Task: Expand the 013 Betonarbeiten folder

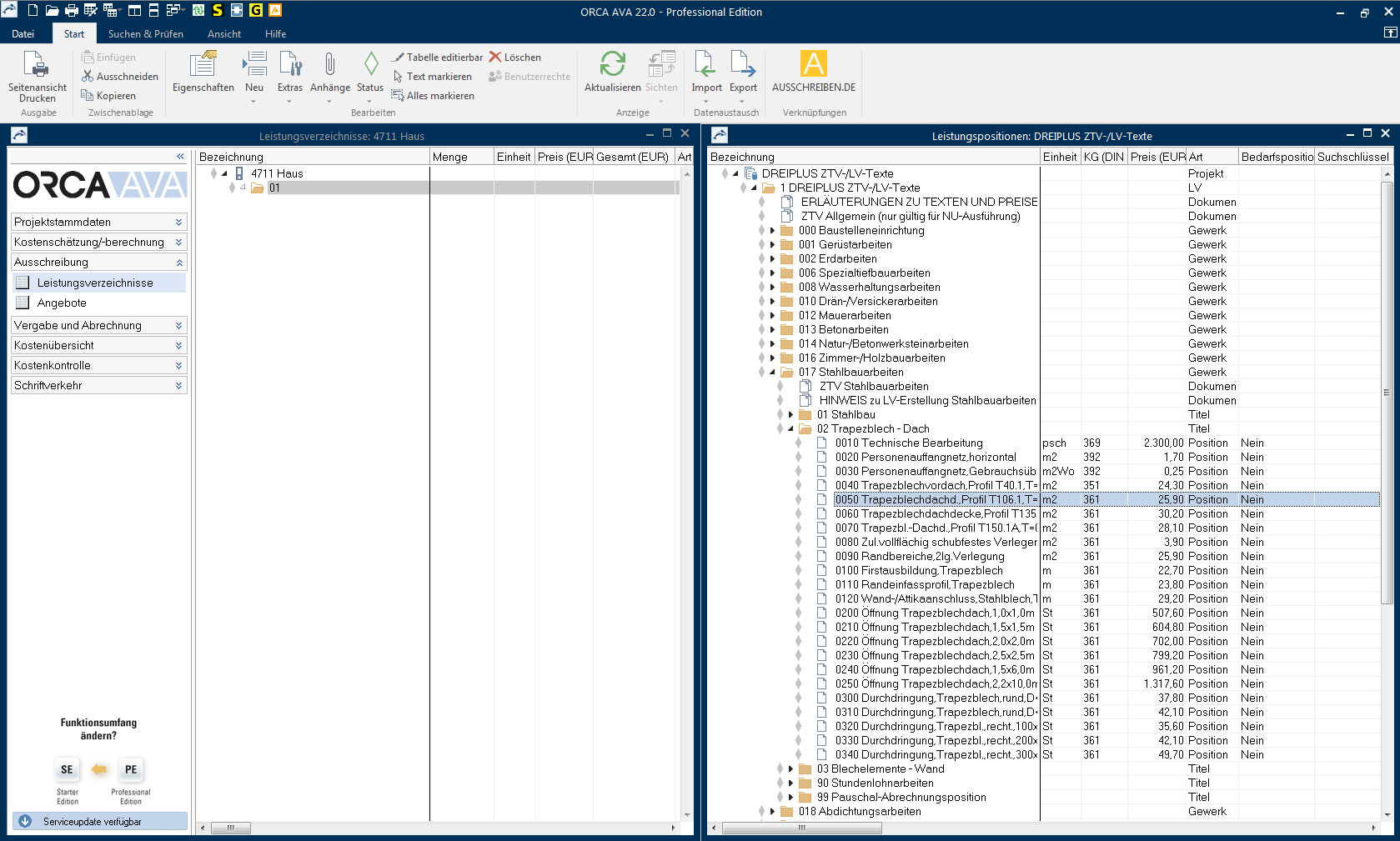Action: coord(772,329)
